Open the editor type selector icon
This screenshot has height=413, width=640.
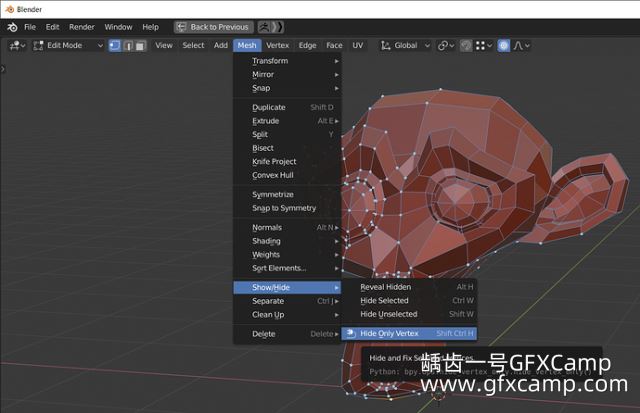coord(17,46)
